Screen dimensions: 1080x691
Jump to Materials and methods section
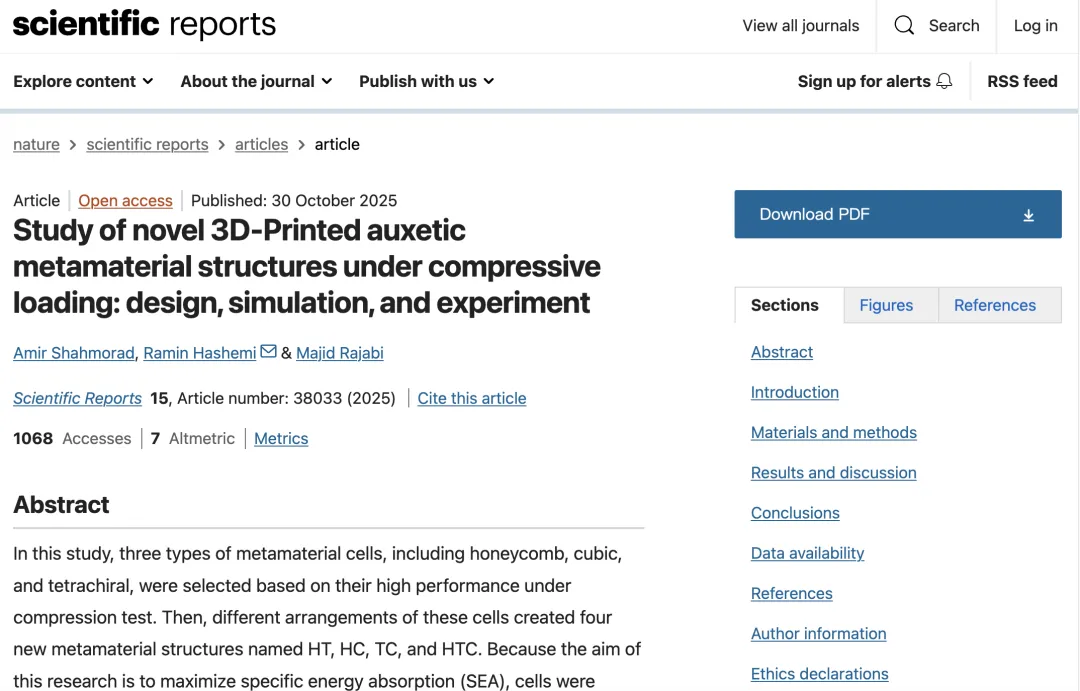click(x=833, y=433)
